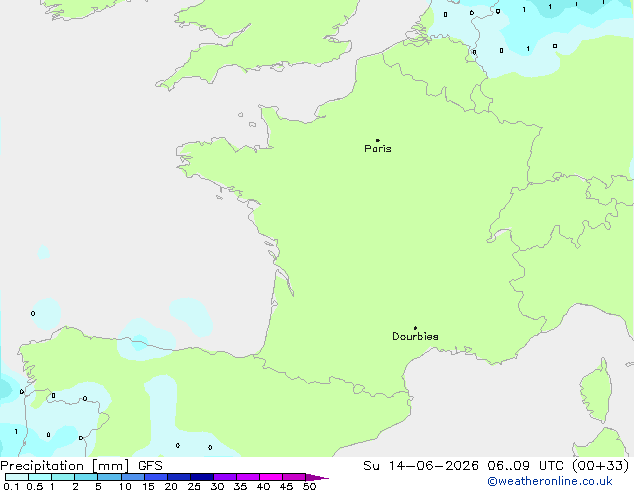Image resolution: width=634 pixels, height=490 pixels.
Task: Click the '0.1' legend scale number
Action: [x=11, y=486]
